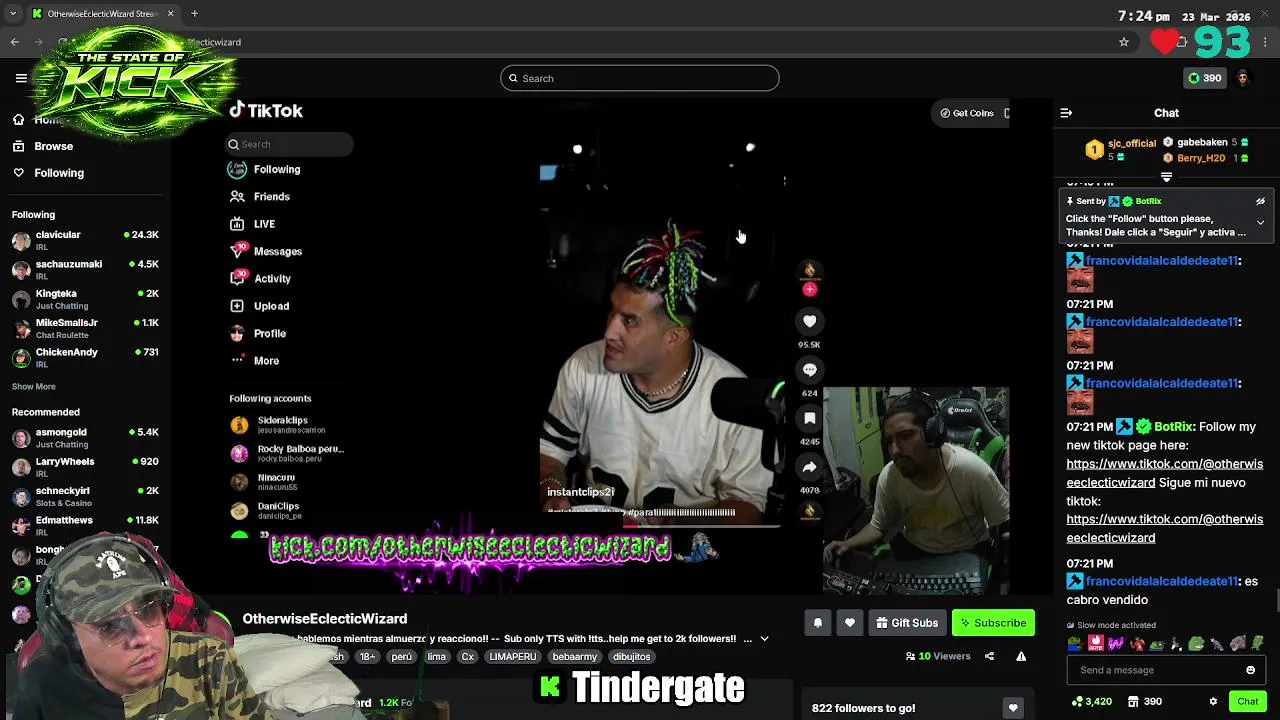Viewport: 1280px width, 720px height.
Task: Open first otherwiseeclecticwizard TikTok link in chat
Action: [1164, 473]
